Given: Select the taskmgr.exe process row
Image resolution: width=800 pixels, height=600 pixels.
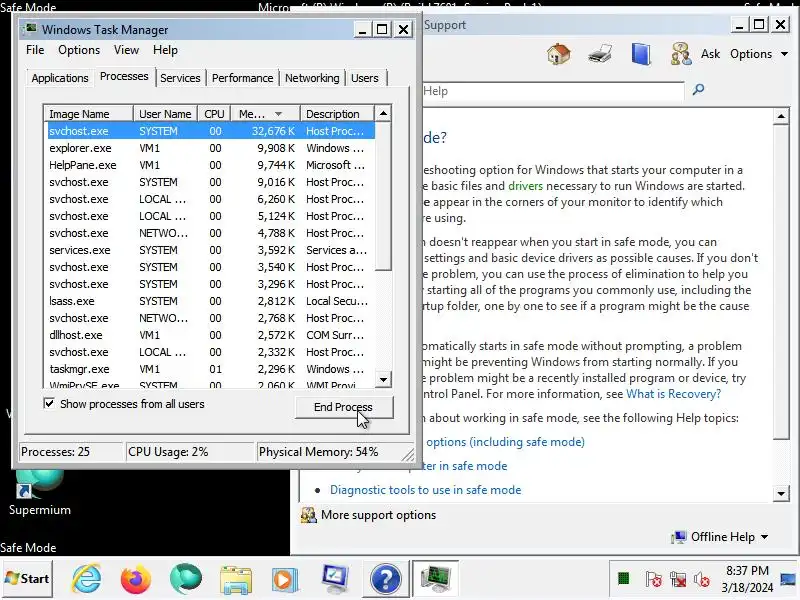Looking at the screenshot, I should 211,369.
